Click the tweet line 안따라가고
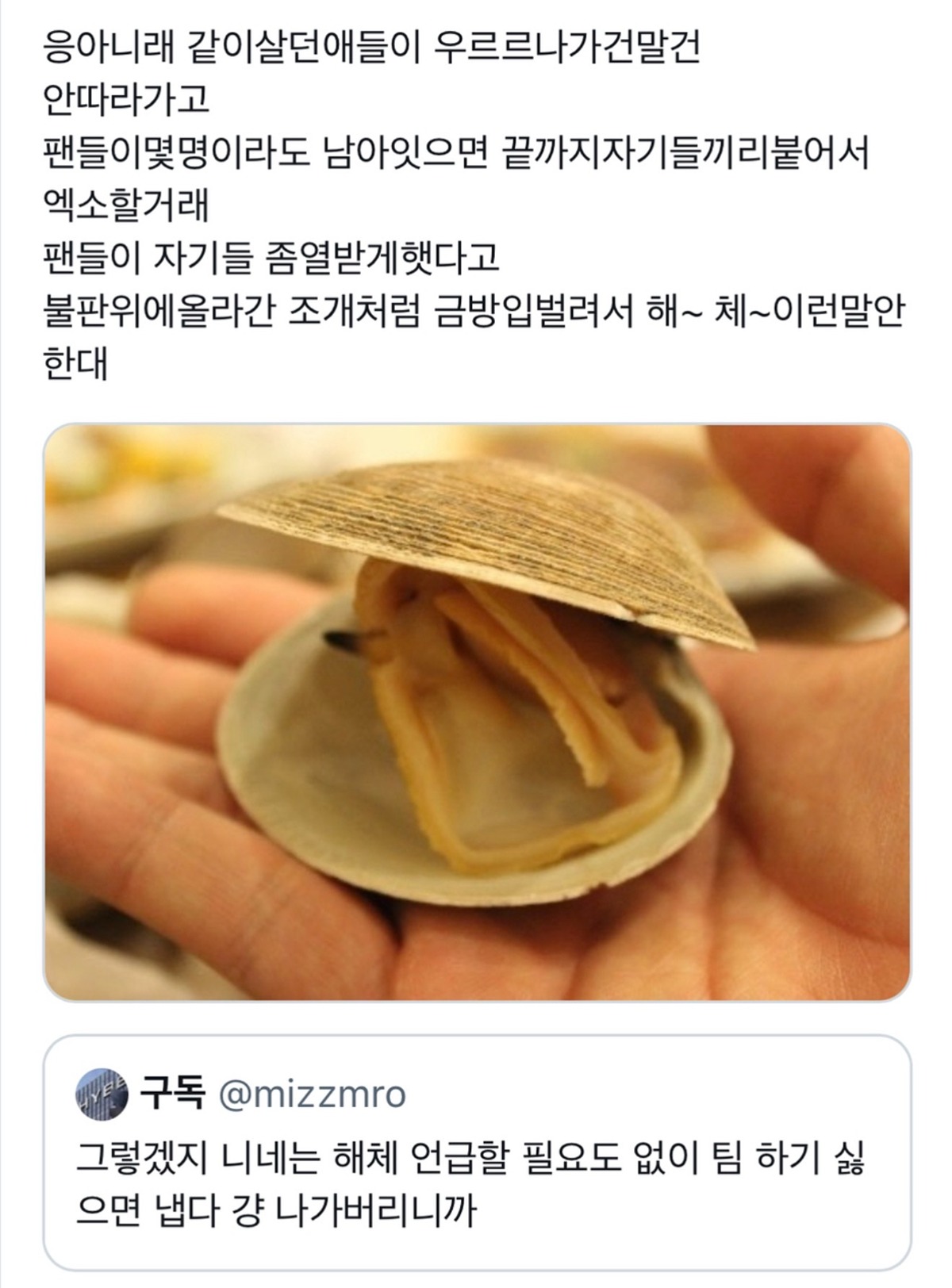Viewport: 952px width, 1288px height. coord(125,102)
